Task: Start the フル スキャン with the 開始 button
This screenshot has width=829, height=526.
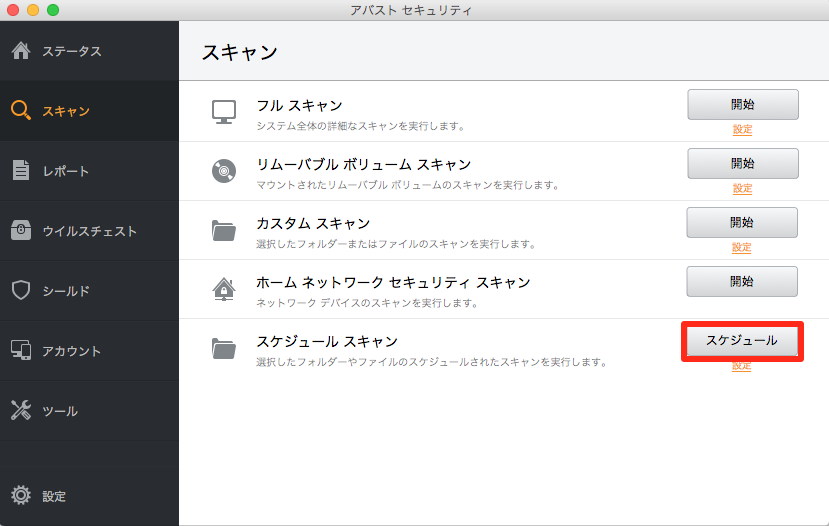Action: 743,105
